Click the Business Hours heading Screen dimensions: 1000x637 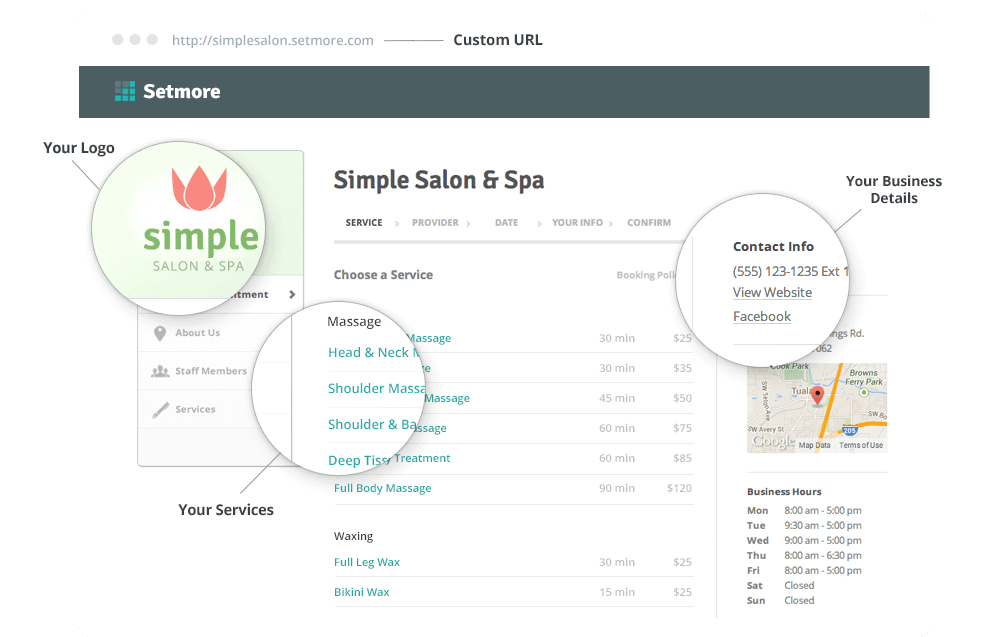784,492
